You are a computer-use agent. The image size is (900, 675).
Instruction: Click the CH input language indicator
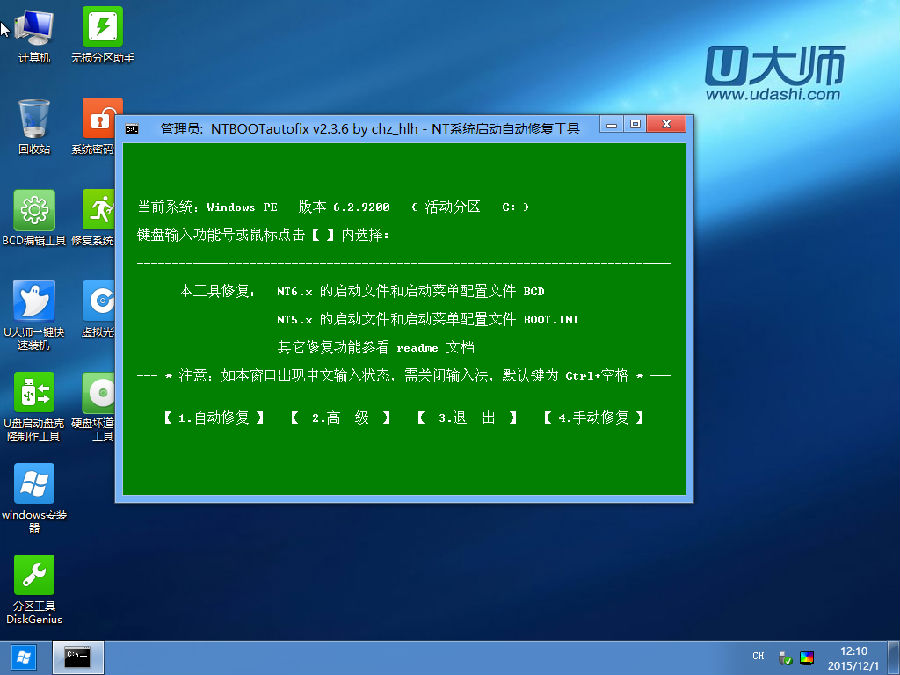pos(758,656)
